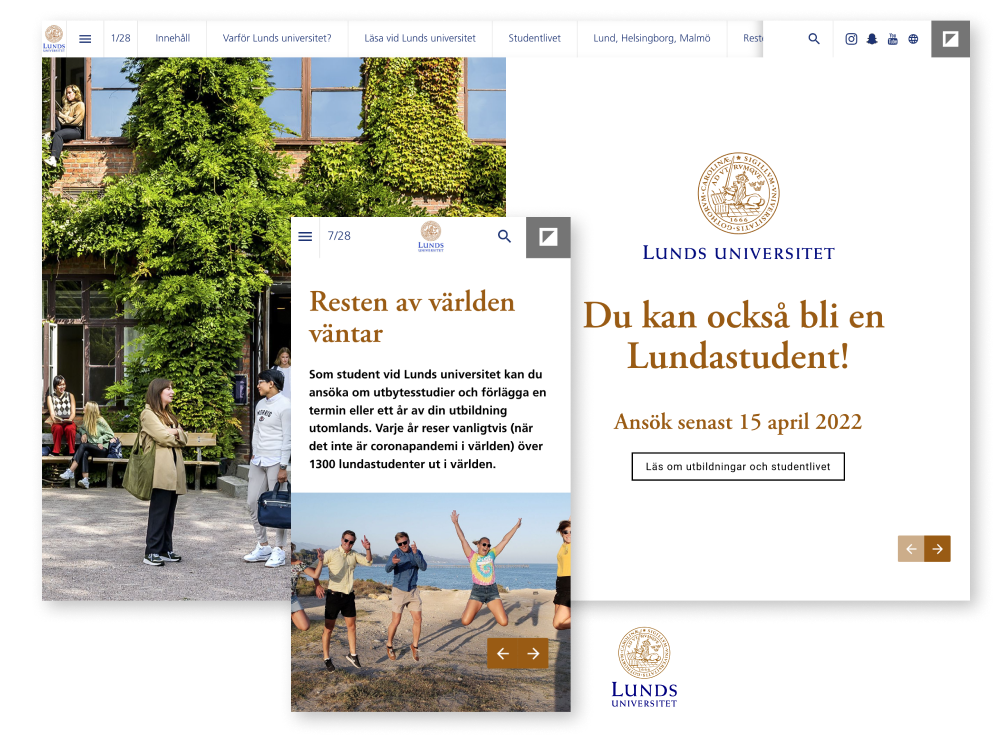The width and height of the screenshot is (995, 737).
Task: Open the globe language selector
Action: [x=913, y=39]
